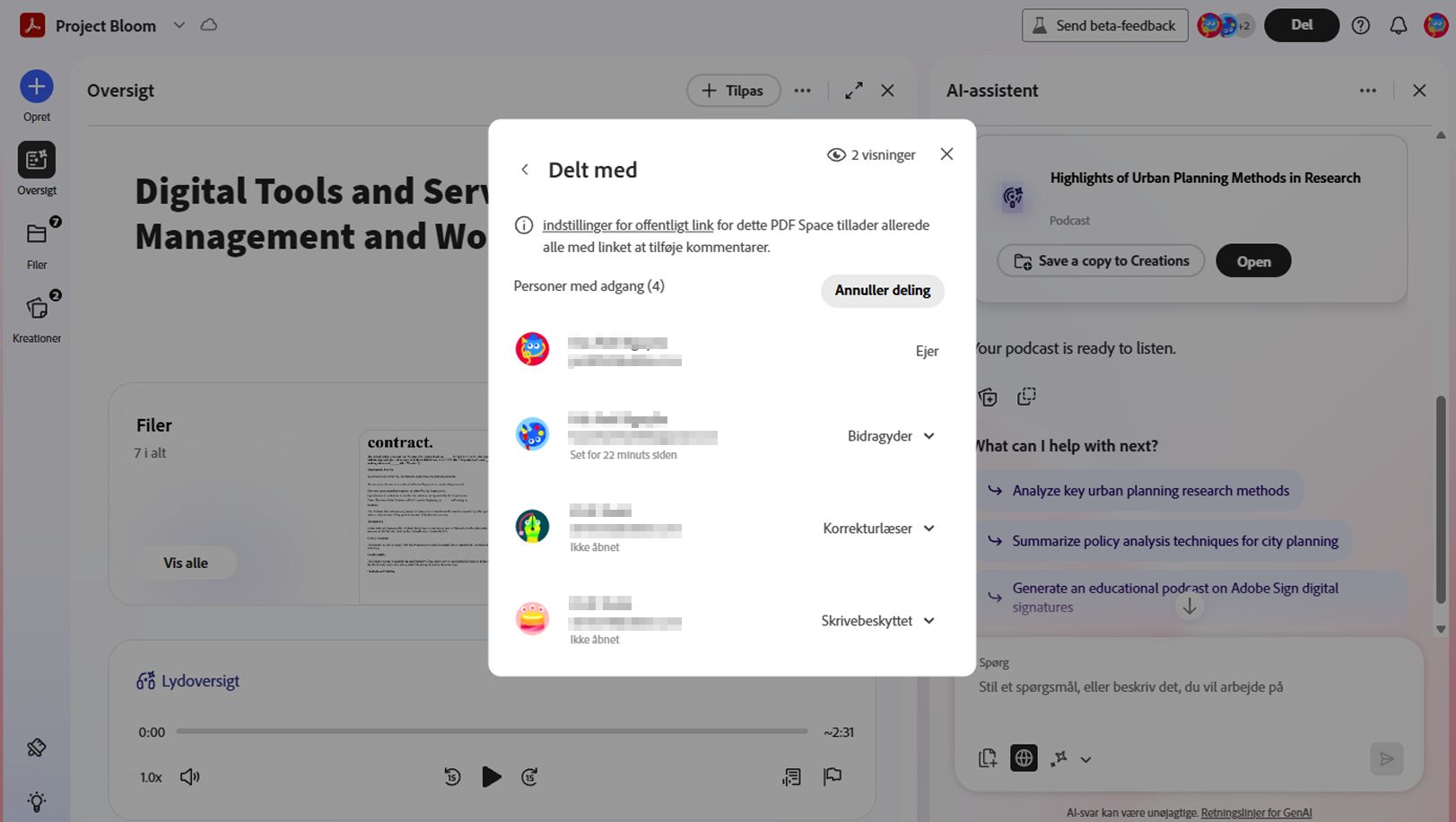Viewport: 1456px width, 822px height.
Task: Click the Lydoversigt audio overview heading
Action: click(187, 681)
